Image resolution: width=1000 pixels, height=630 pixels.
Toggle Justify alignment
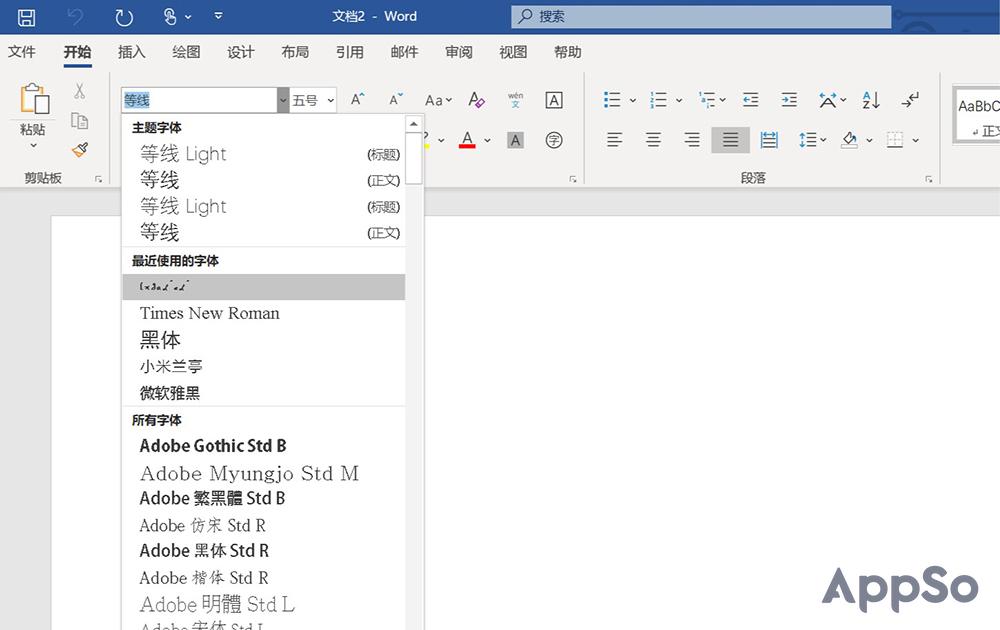click(730, 140)
